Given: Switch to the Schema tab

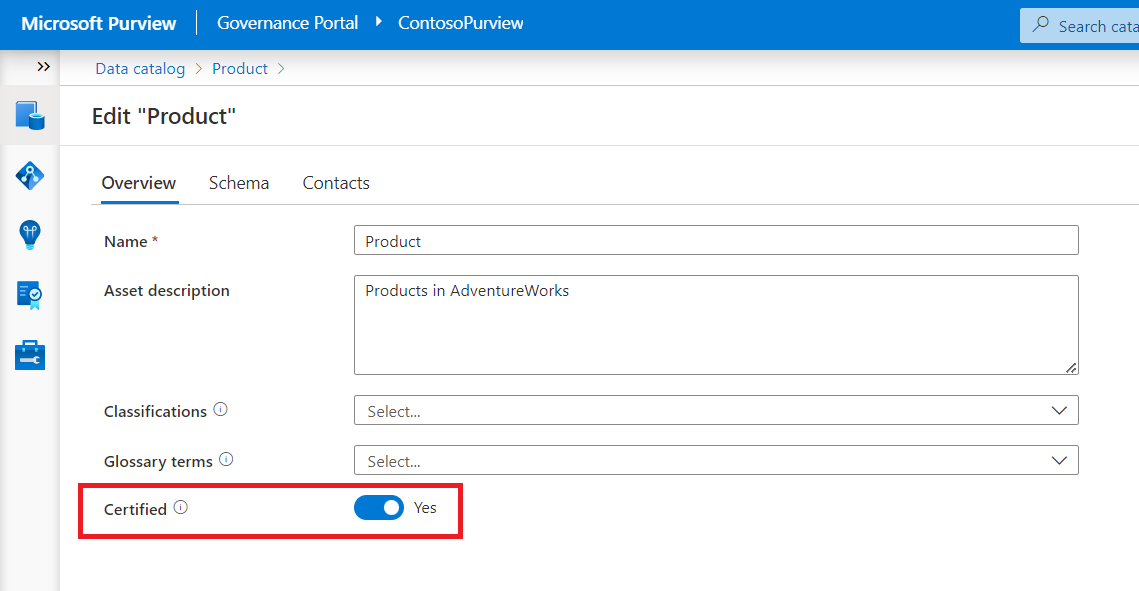Looking at the screenshot, I should point(239,183).
